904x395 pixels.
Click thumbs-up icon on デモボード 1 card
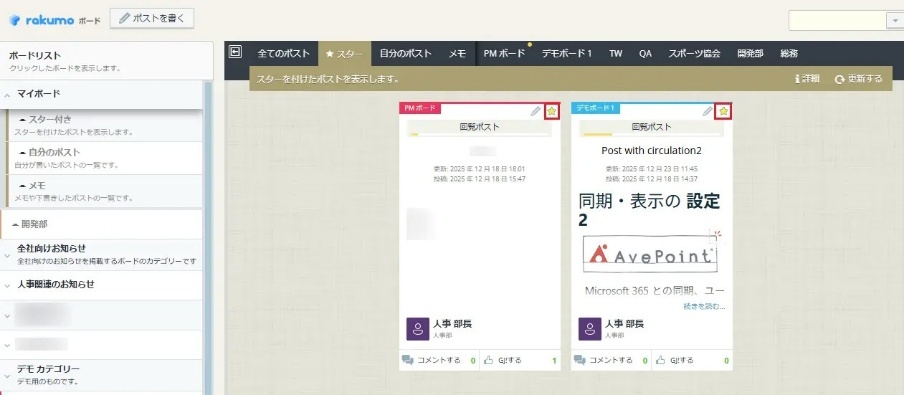click(x=661, y=360)
